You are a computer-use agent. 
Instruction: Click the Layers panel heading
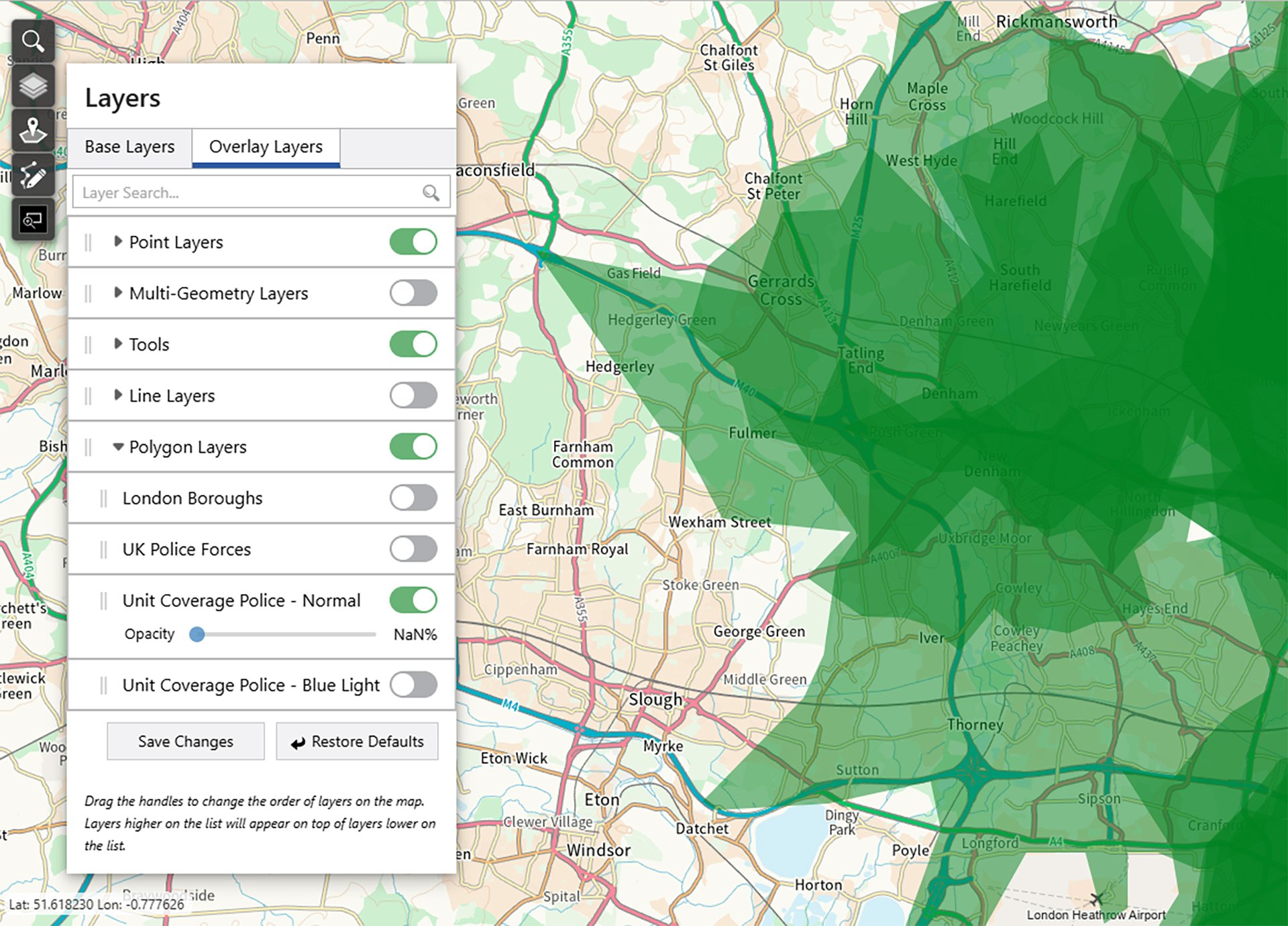click(x=123, y=99)
